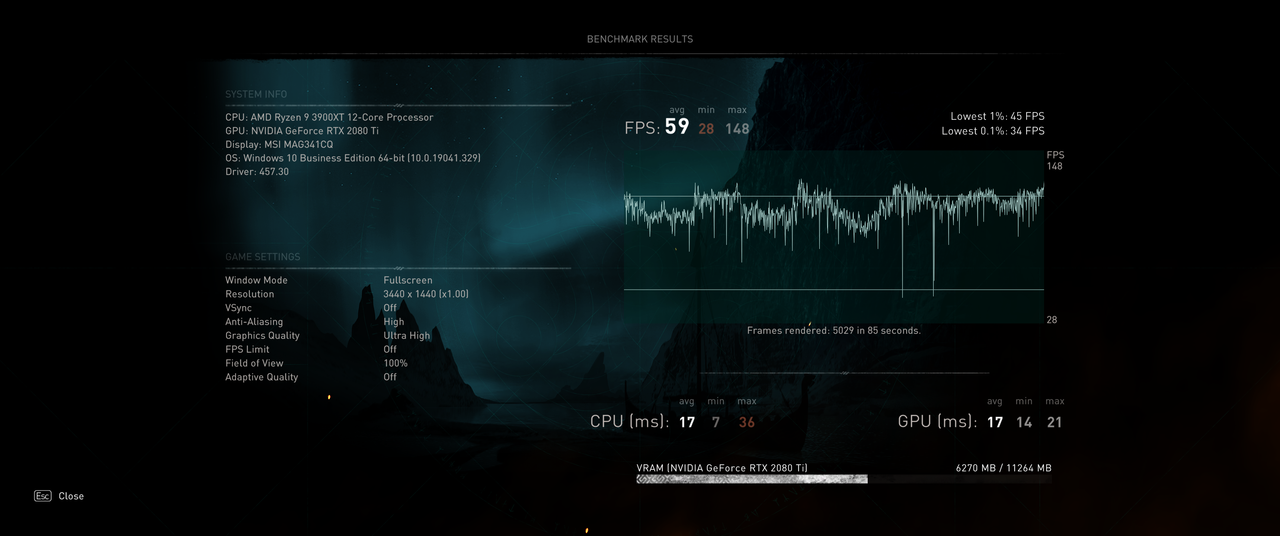Click the Graphics Quality label
The height and width of the screenshot is (536, 1280).
click(262, 336)
